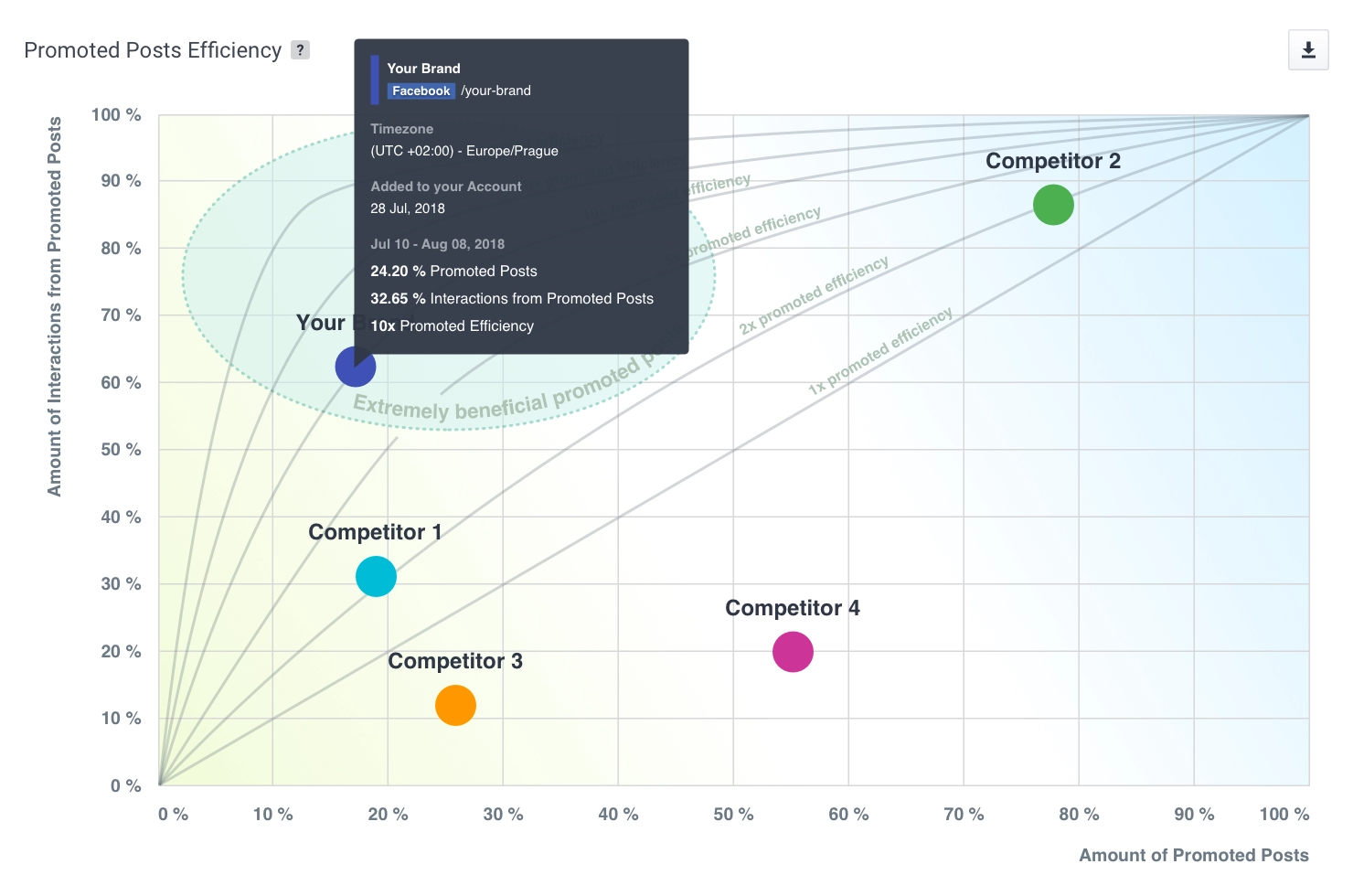Click the Amount of Promoted Posts axis label
1353x896 pixels.
[1195, 855]
